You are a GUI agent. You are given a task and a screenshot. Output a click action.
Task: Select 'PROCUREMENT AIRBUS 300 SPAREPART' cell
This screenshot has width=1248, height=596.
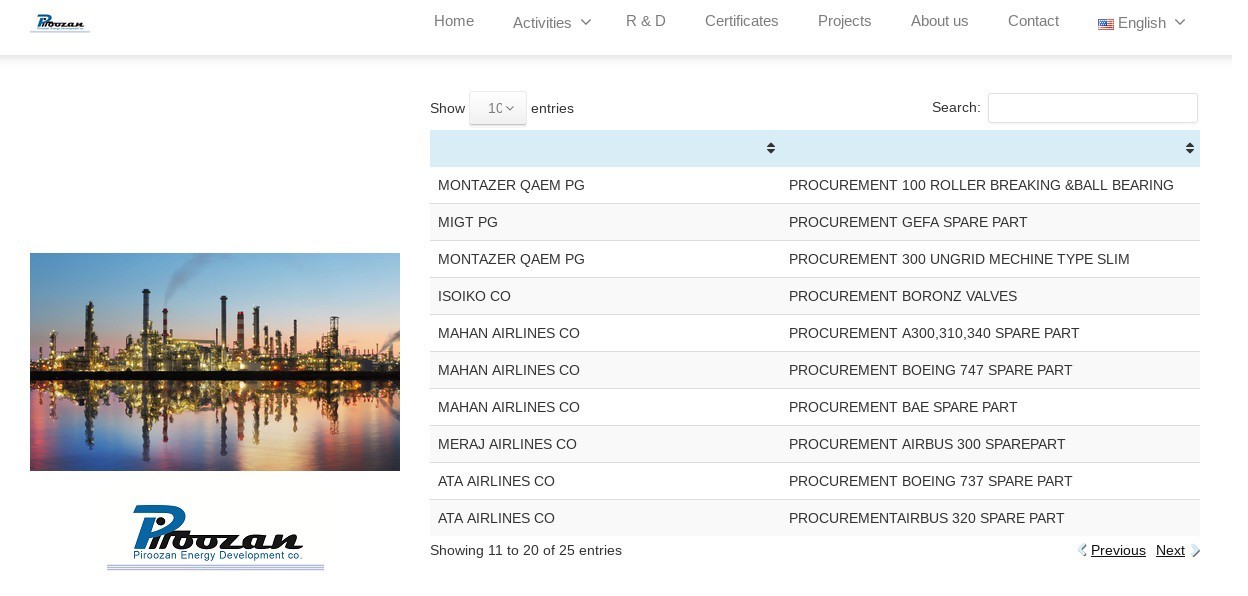click(990, 444)
